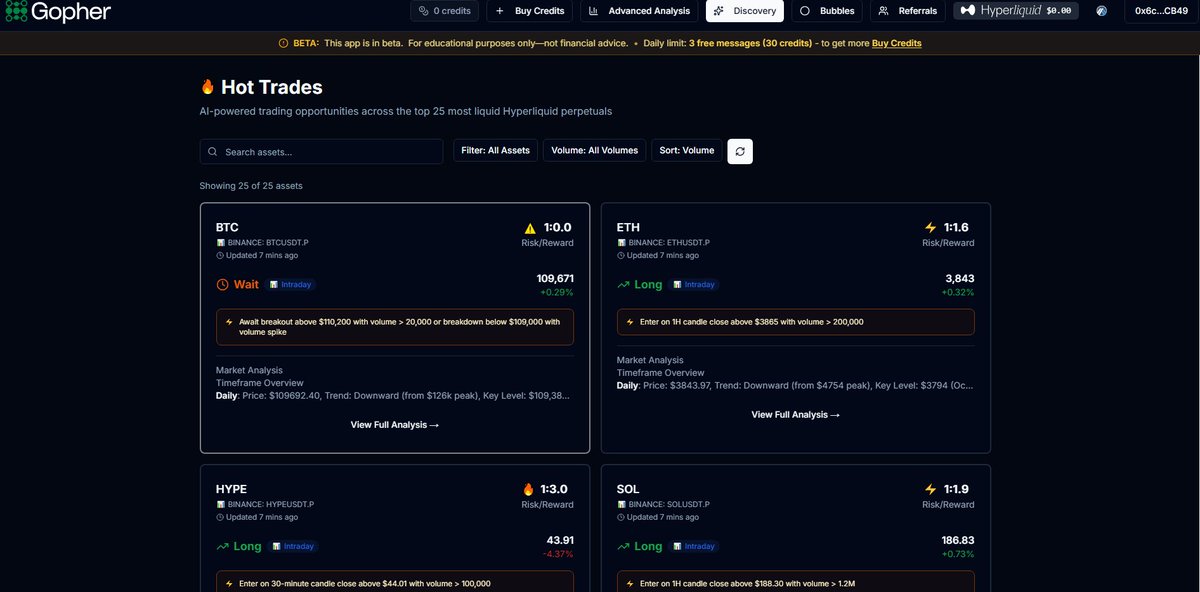The height and width of the screenshot is (592, 1200).
Task: Click the chart icon beside BINANCE: HYPEUSDT.P
Action: click(x=220, y=505)
